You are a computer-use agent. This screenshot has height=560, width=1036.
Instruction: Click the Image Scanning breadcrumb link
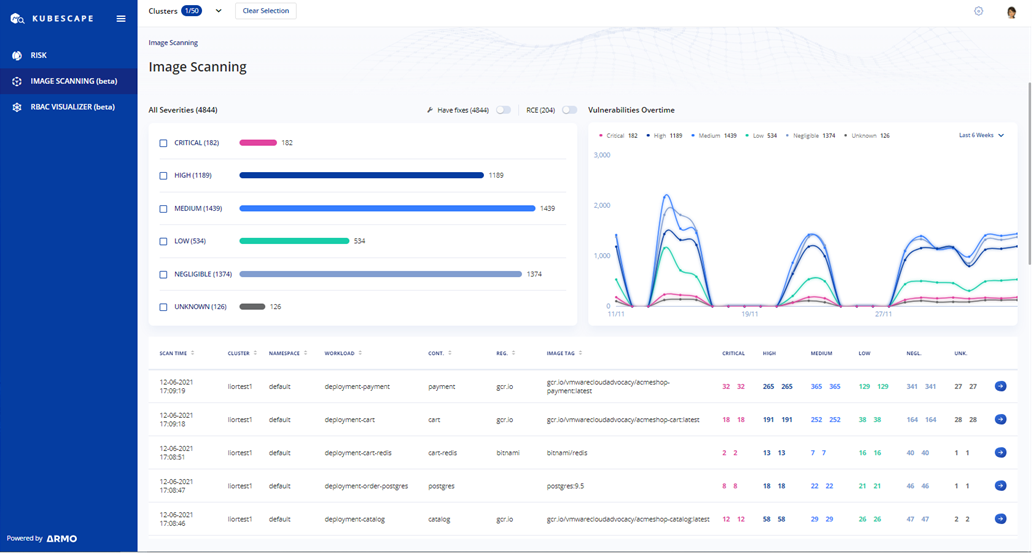[173, 43]
